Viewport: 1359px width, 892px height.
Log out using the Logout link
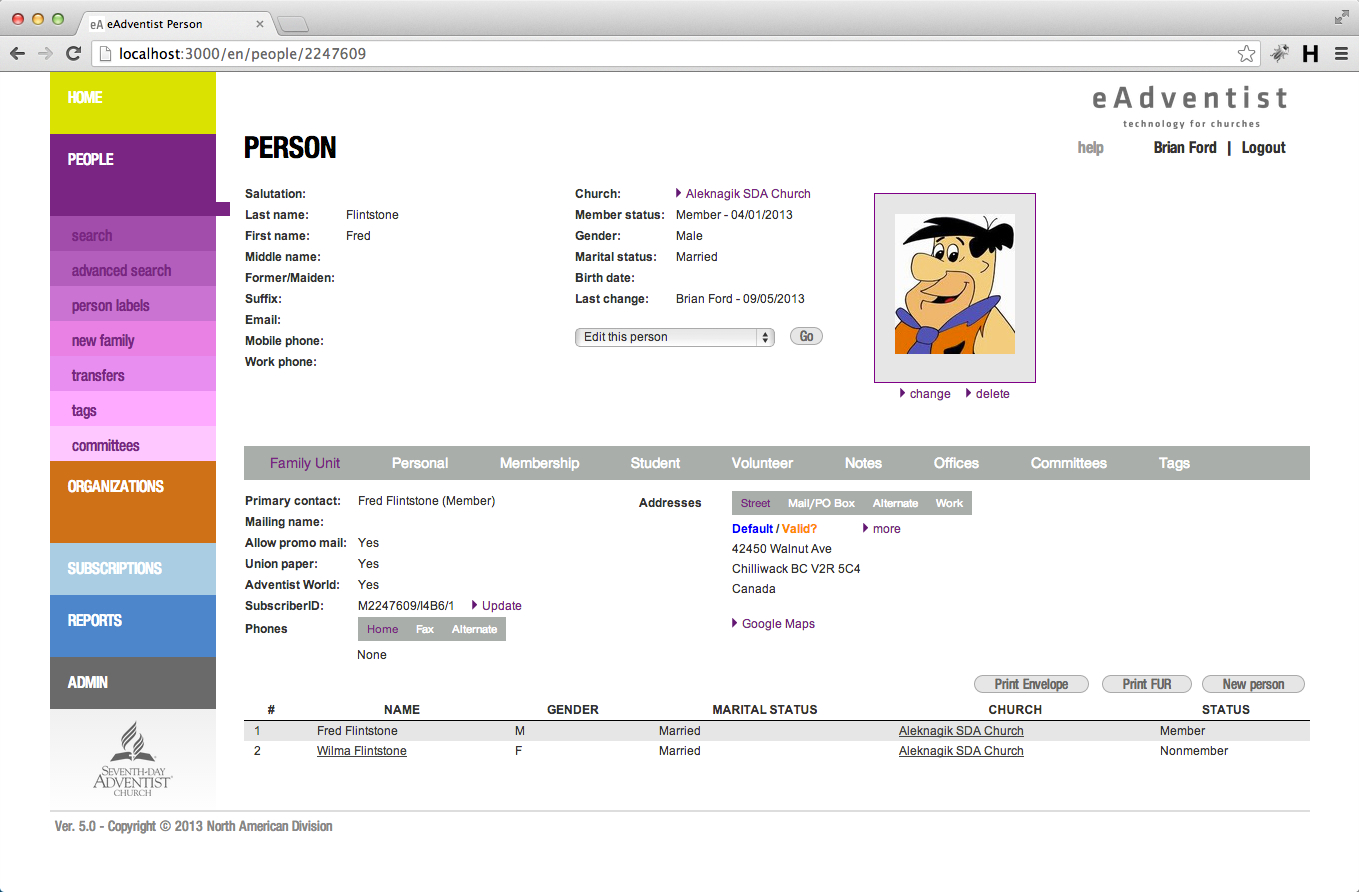click(1263, 148)
